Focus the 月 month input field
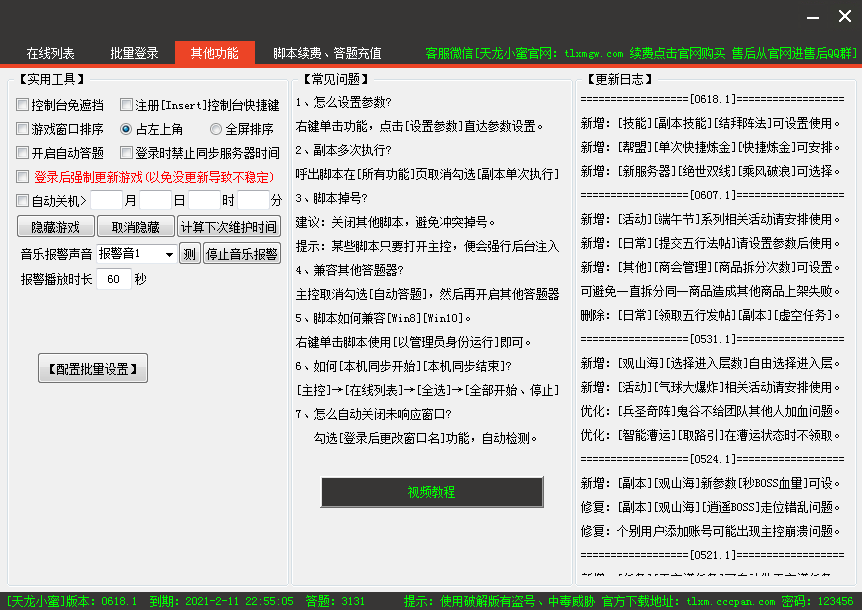 (106, 200)
